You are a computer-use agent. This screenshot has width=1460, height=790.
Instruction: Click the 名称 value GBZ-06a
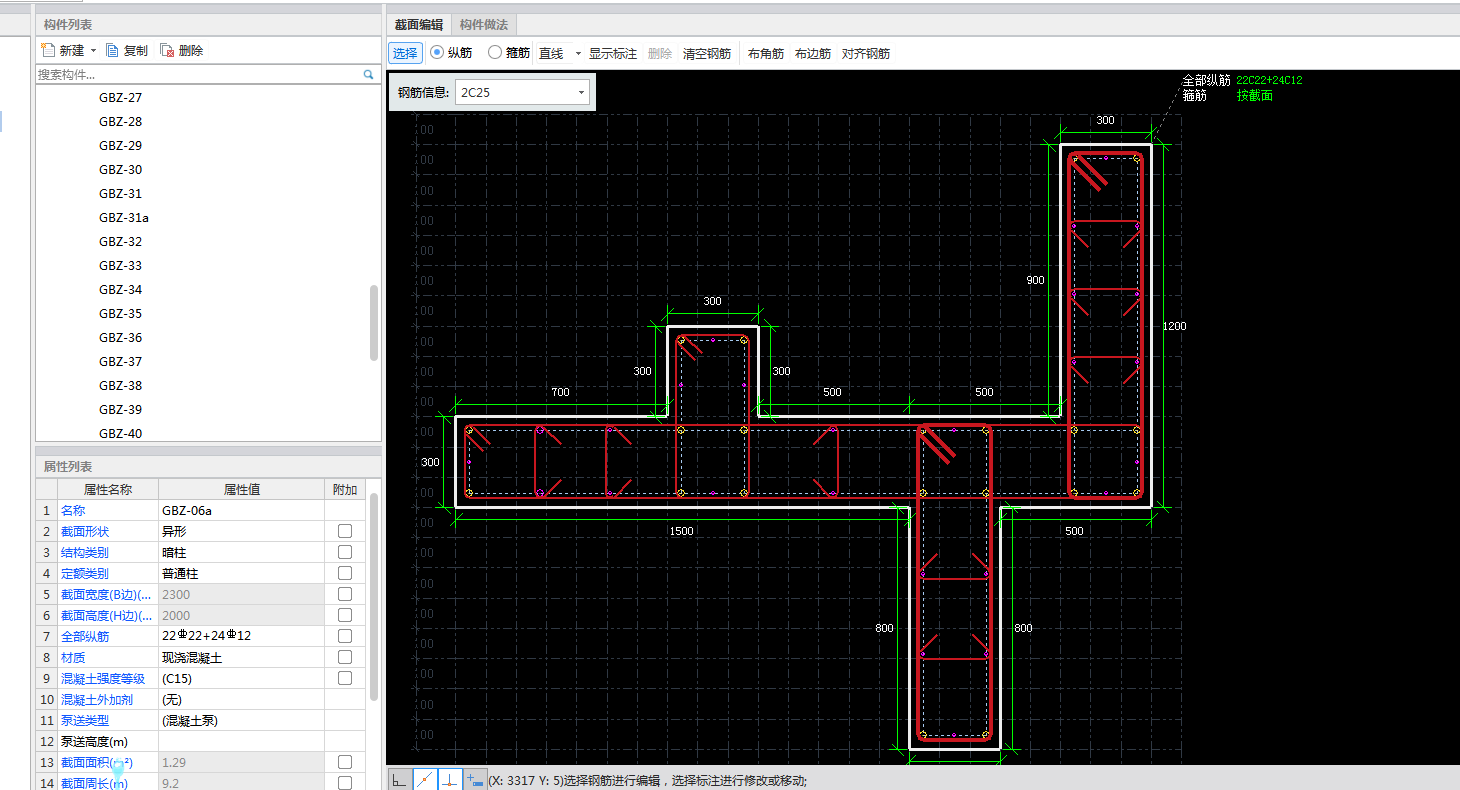[241, 510]
